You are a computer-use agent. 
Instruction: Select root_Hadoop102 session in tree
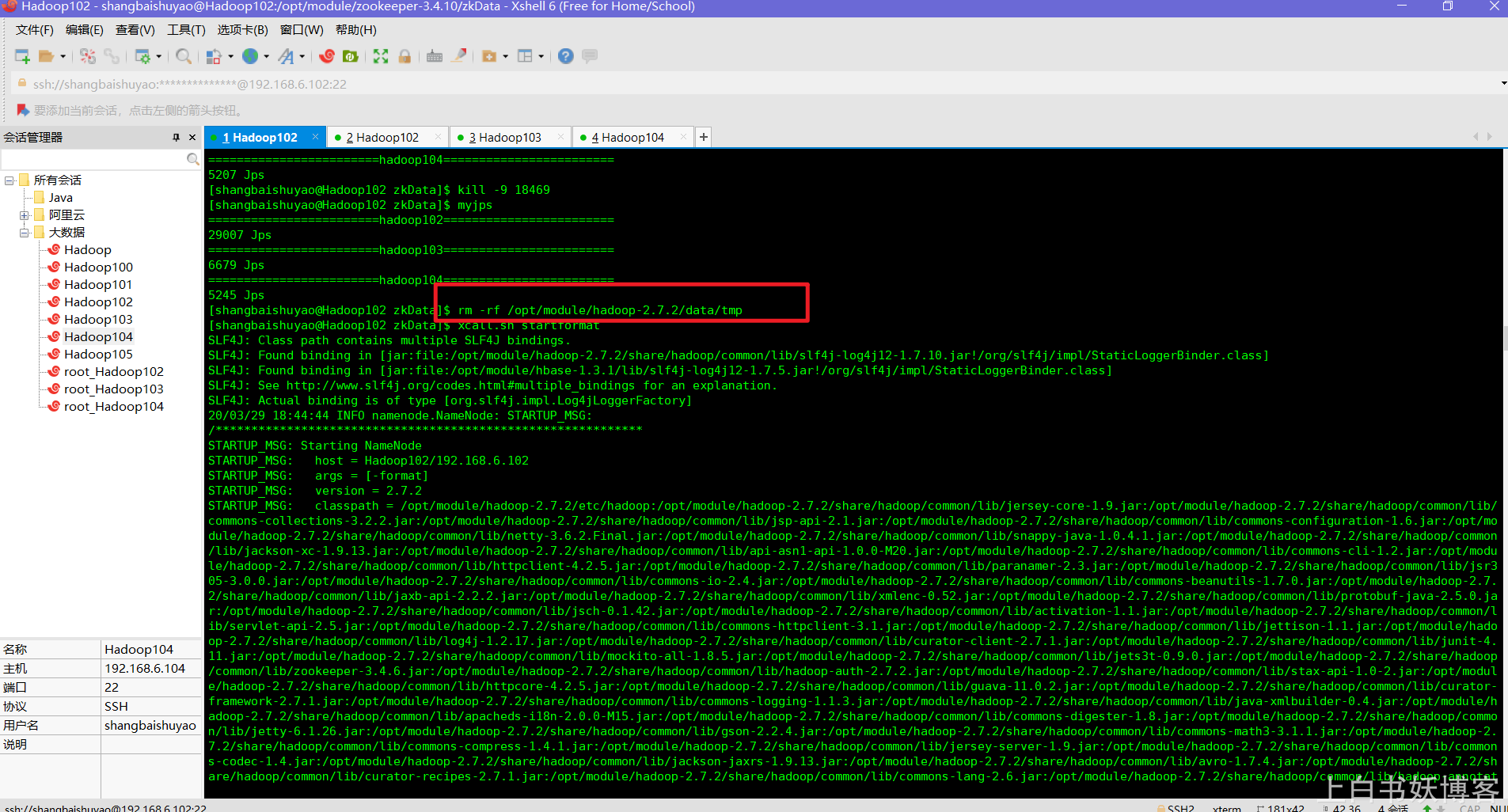(x=106, y=372)
